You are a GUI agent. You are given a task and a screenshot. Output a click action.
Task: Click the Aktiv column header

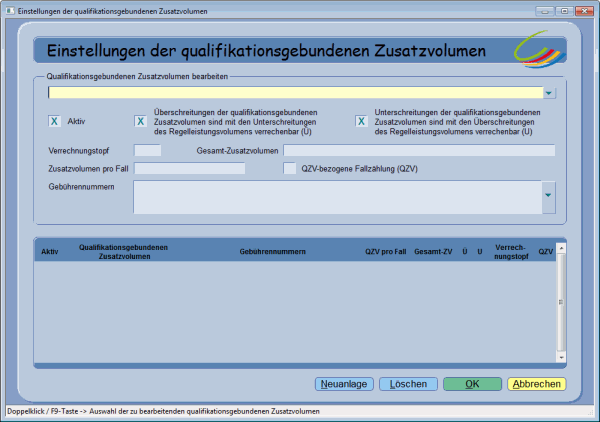(x=50, y=251)
